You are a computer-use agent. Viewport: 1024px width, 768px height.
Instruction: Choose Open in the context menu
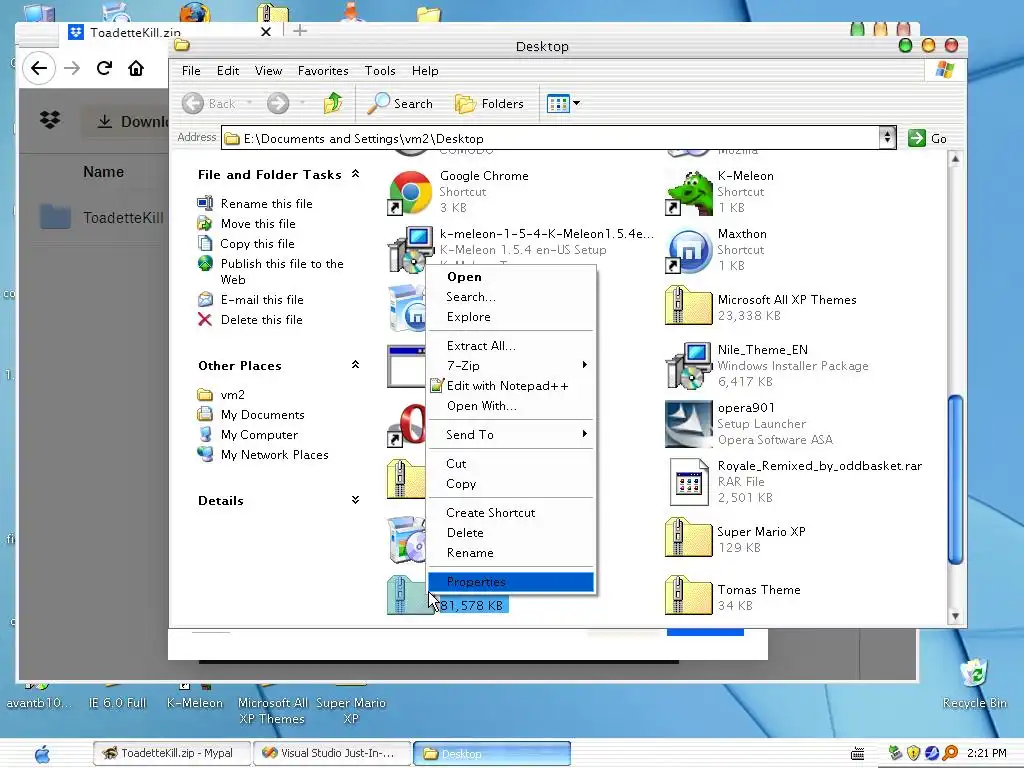tap(511, 277)
